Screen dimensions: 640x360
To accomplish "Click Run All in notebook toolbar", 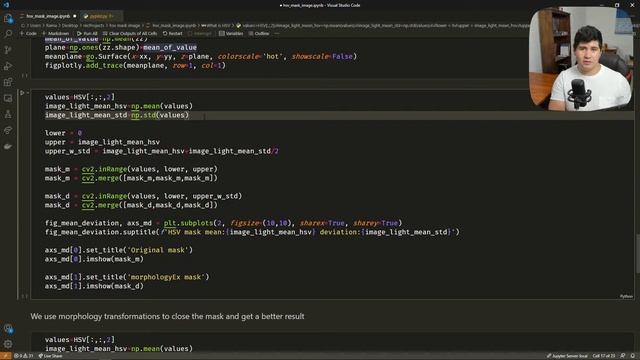I will [87, 33].
